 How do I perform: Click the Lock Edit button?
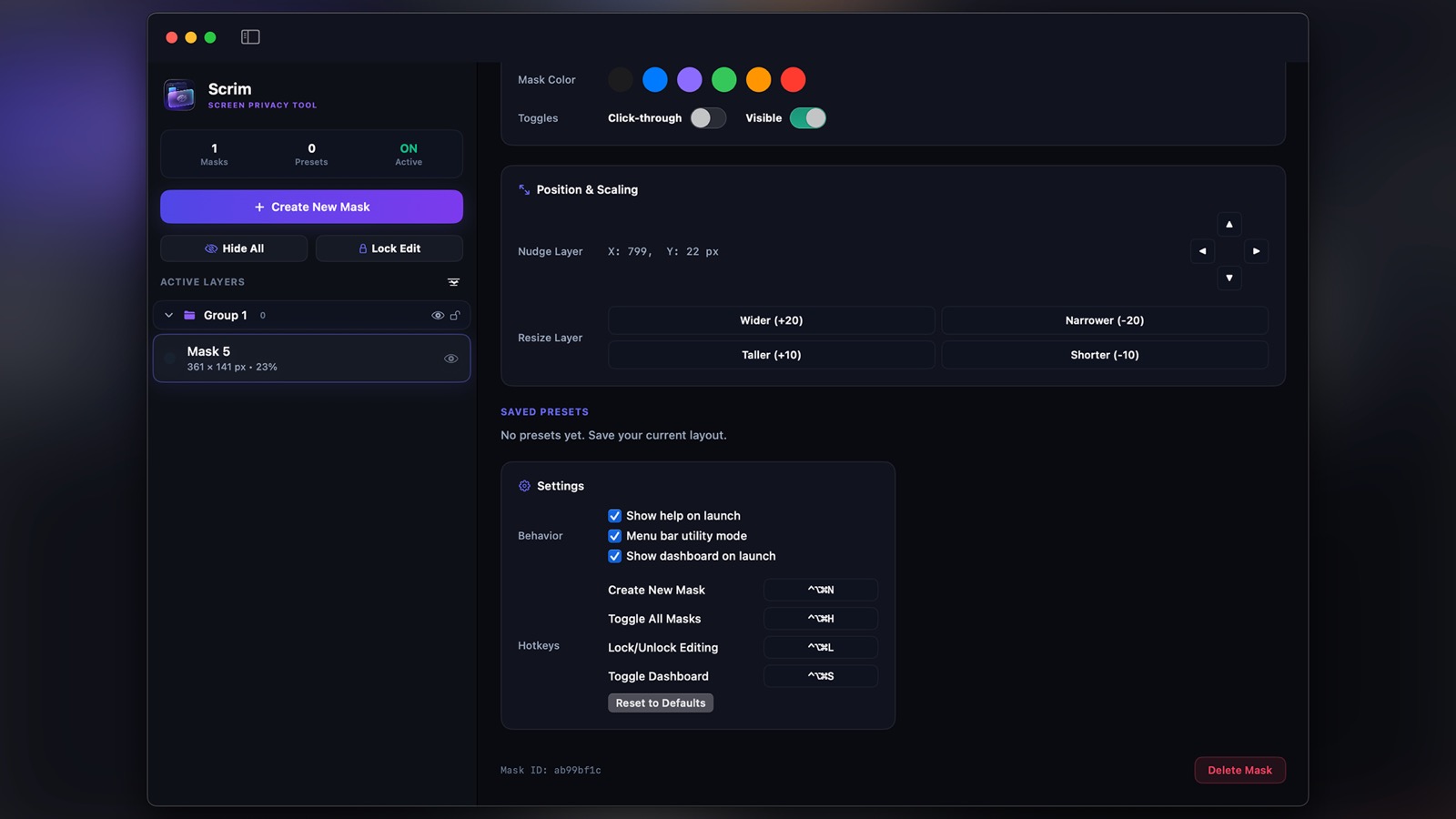[x=389, y=248]
